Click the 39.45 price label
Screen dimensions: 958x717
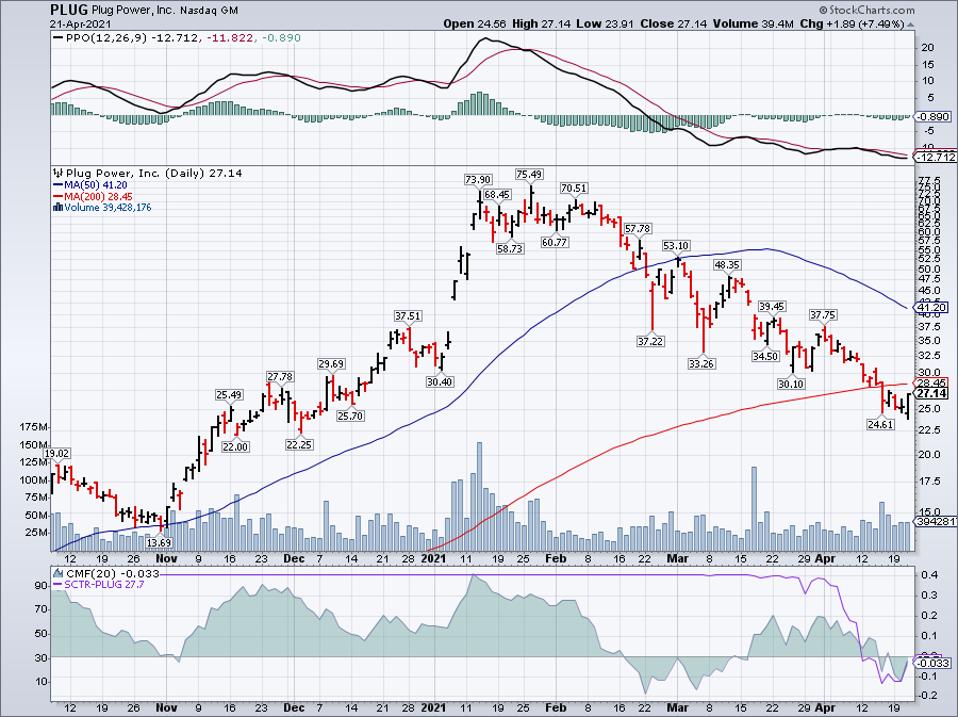772,306
